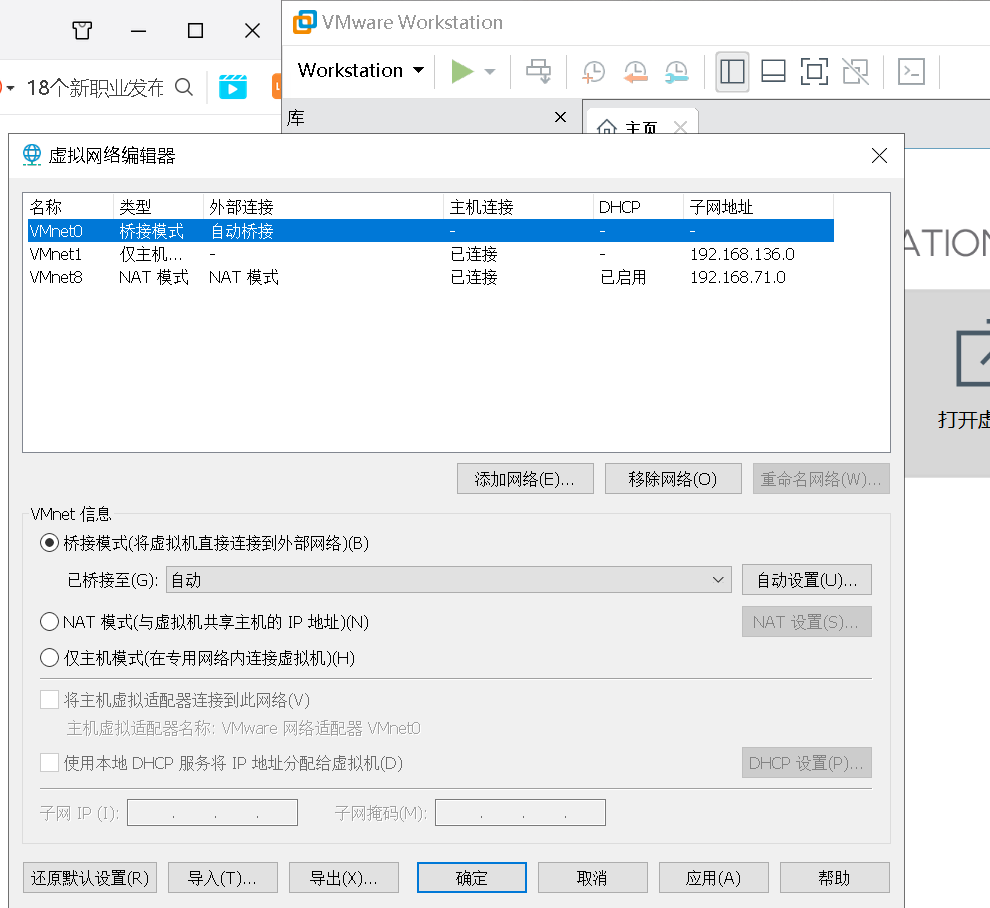The image size is (990, 908).
Task: Click the green power on play icon
Action: tap(462, 71)
